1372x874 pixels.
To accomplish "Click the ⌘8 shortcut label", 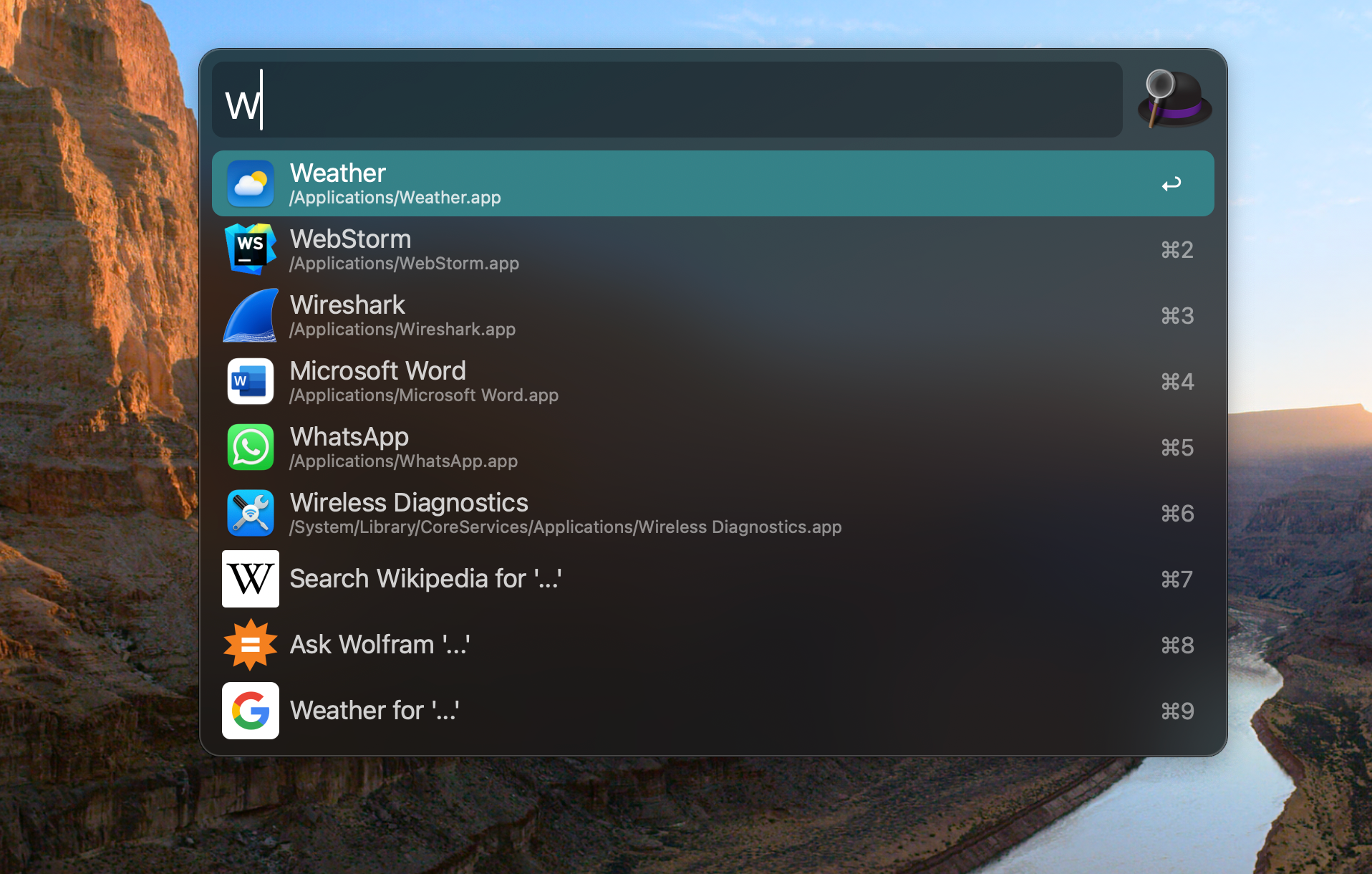I will pyautogui.click(x=1177, y=645).
